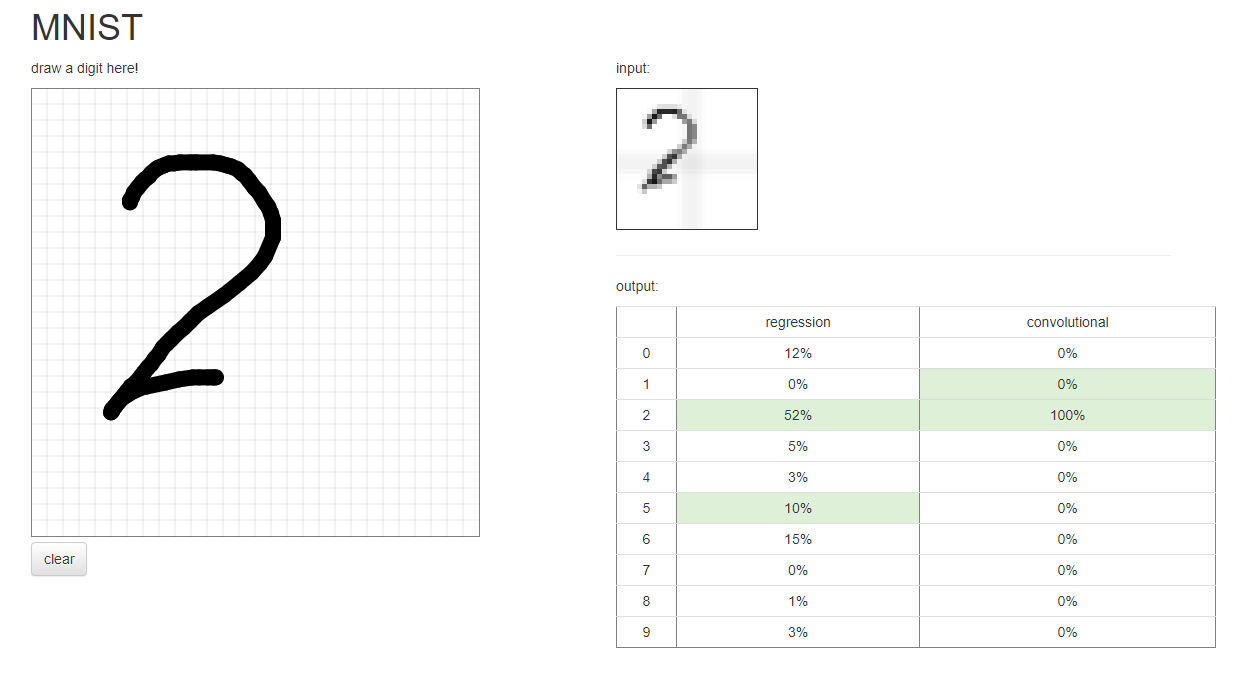1243x684 pixels.
Task: Click inside the digit drawing canvas
Action: tap(255, 312)
